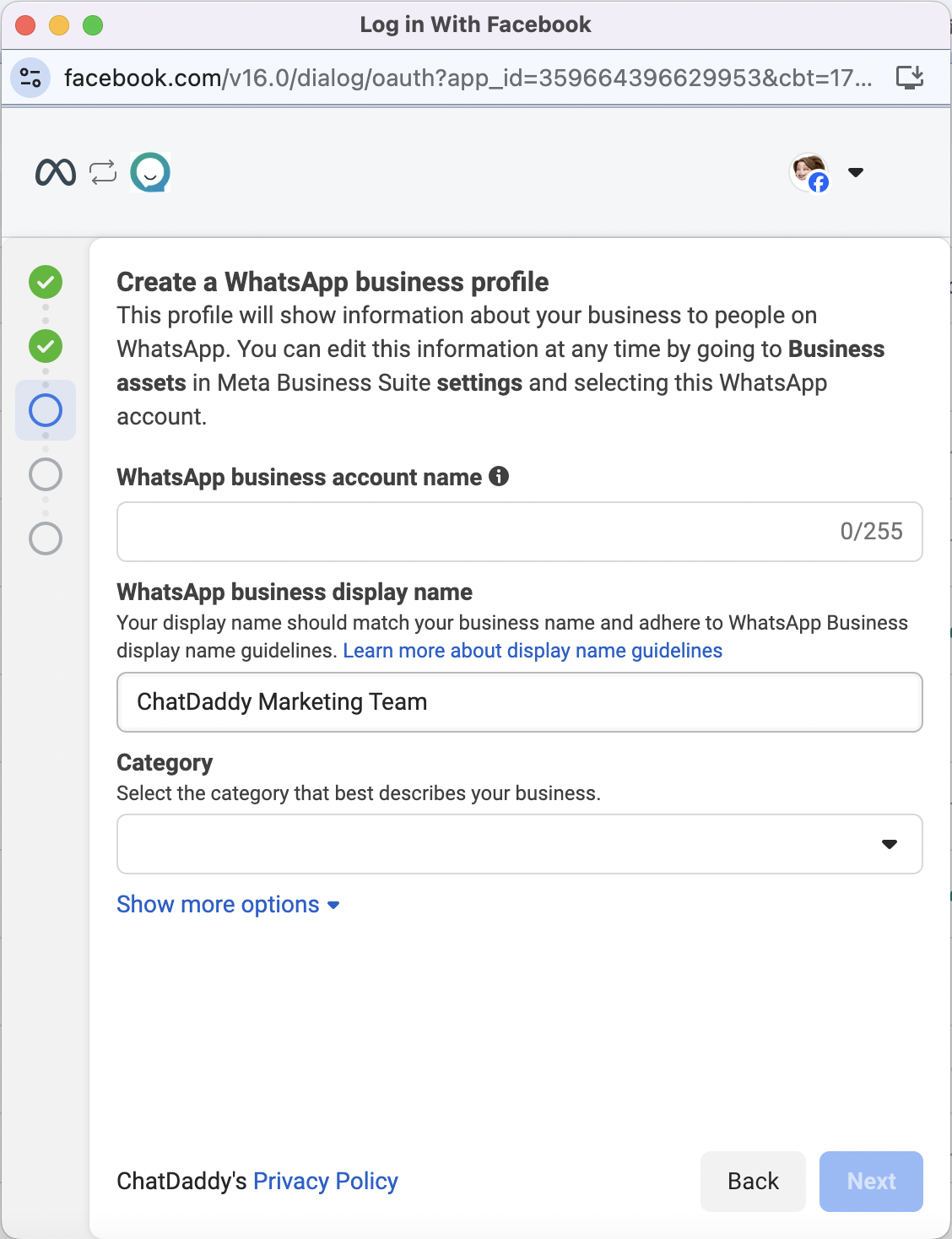Click the install app icon in address bar

click(x=909, y=78)
